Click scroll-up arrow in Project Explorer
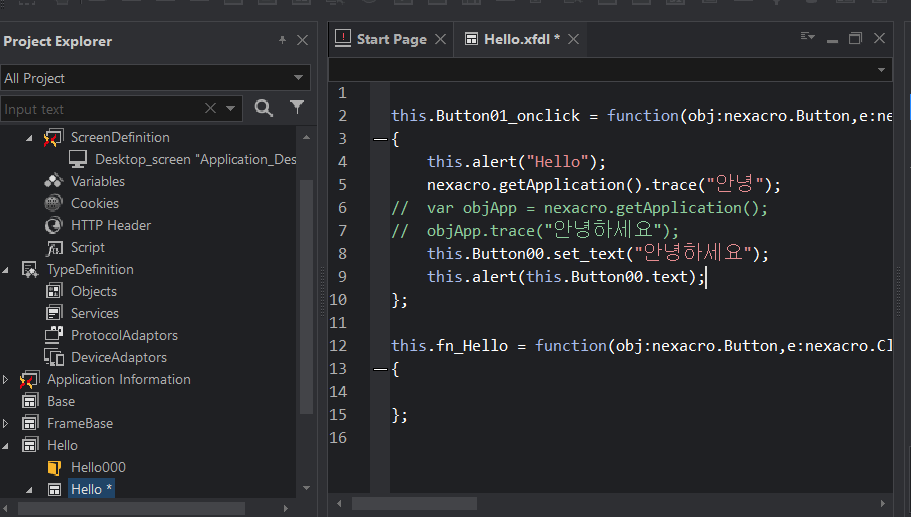Image resolution: width=911 pixels, height=517 pixels. point(306,137)
